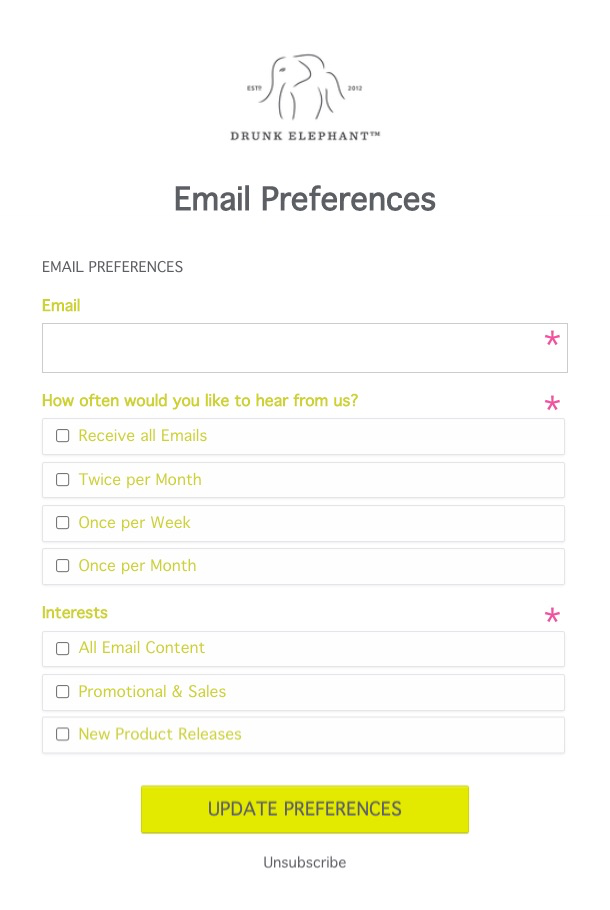Select the New Product Releases label text
This screenshot has height=910, width=610.
coord(160,734)
